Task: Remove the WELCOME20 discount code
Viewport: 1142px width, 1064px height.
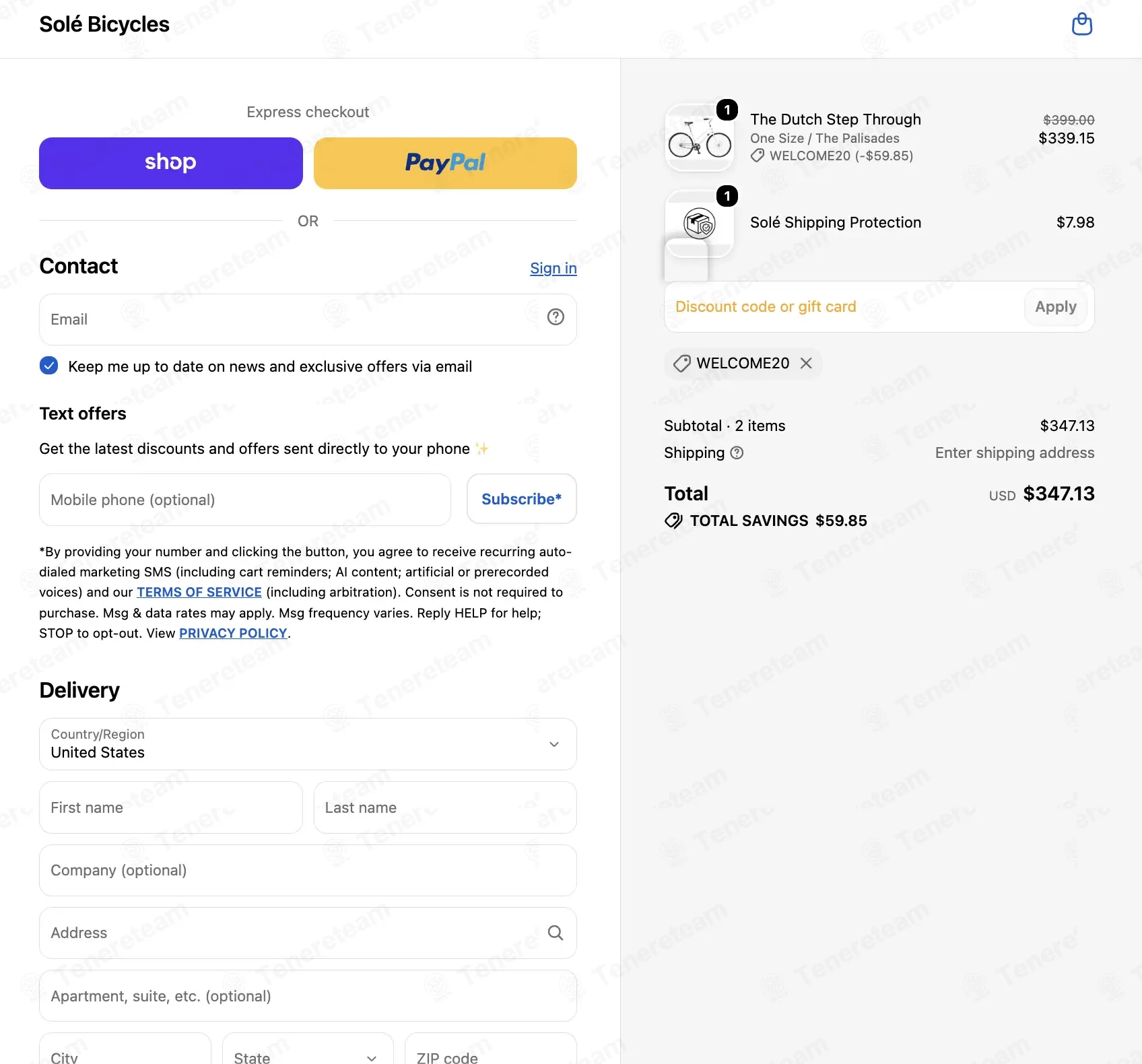Action: point(806,364)
